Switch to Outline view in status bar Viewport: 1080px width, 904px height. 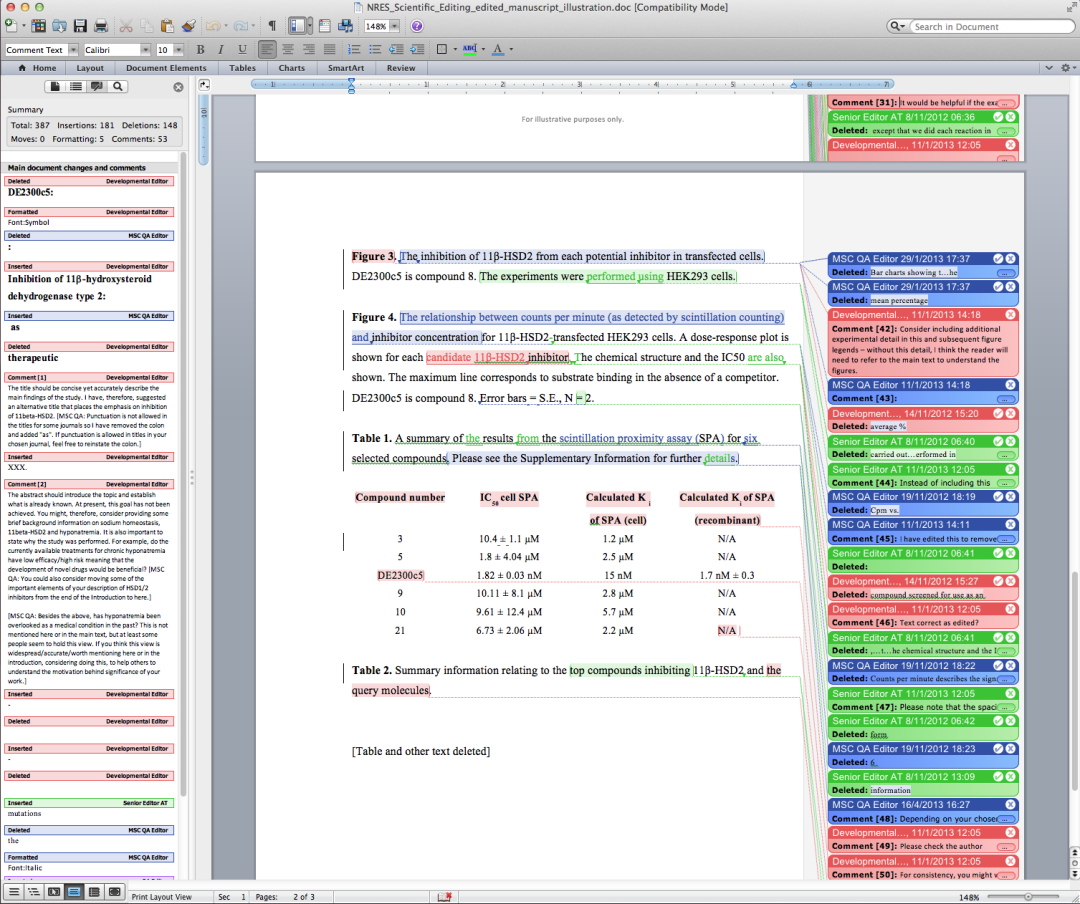[33, 892]
